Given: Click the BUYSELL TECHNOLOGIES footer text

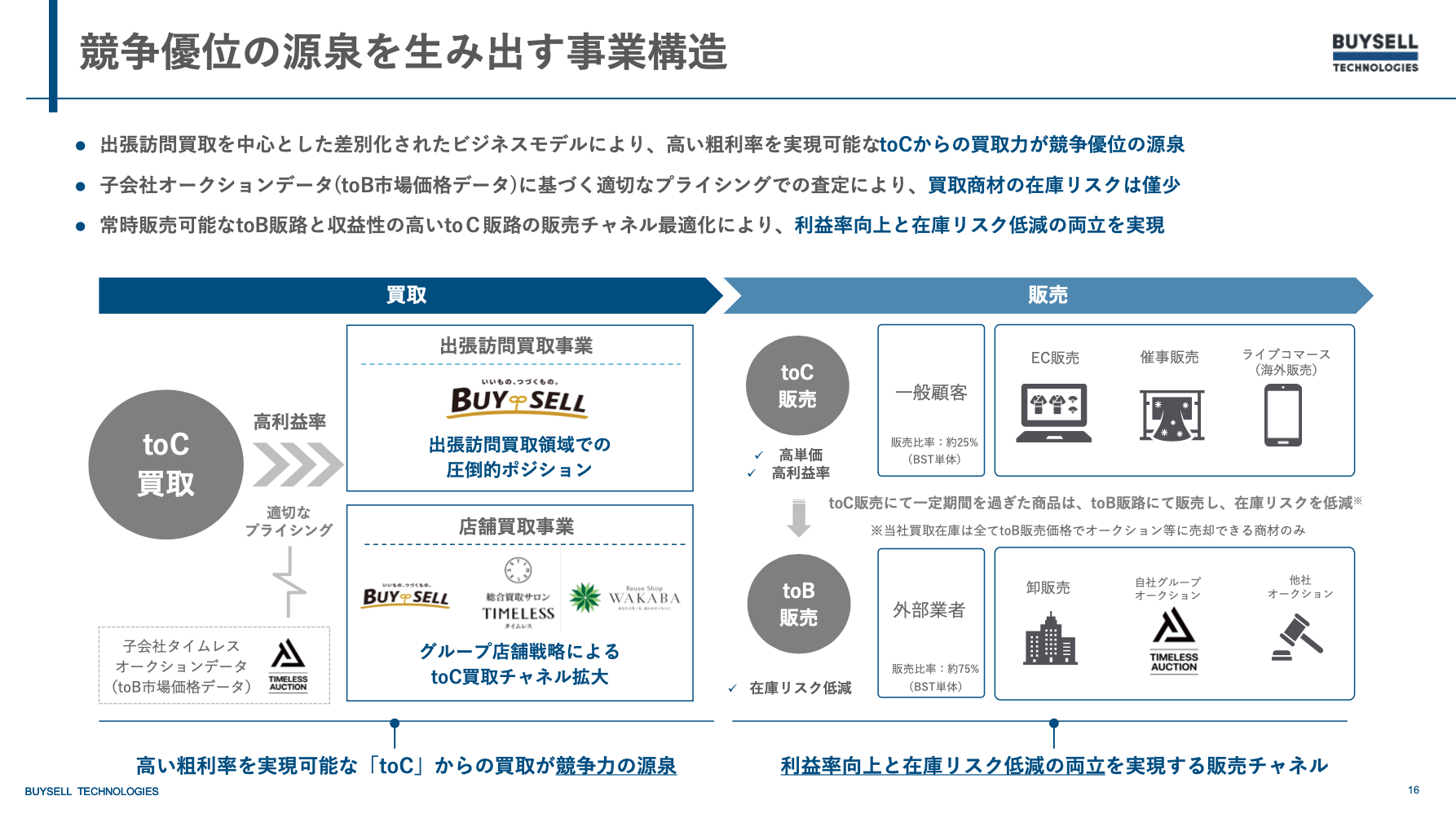Looking at the screenshot, I should (x=91, y=791).
